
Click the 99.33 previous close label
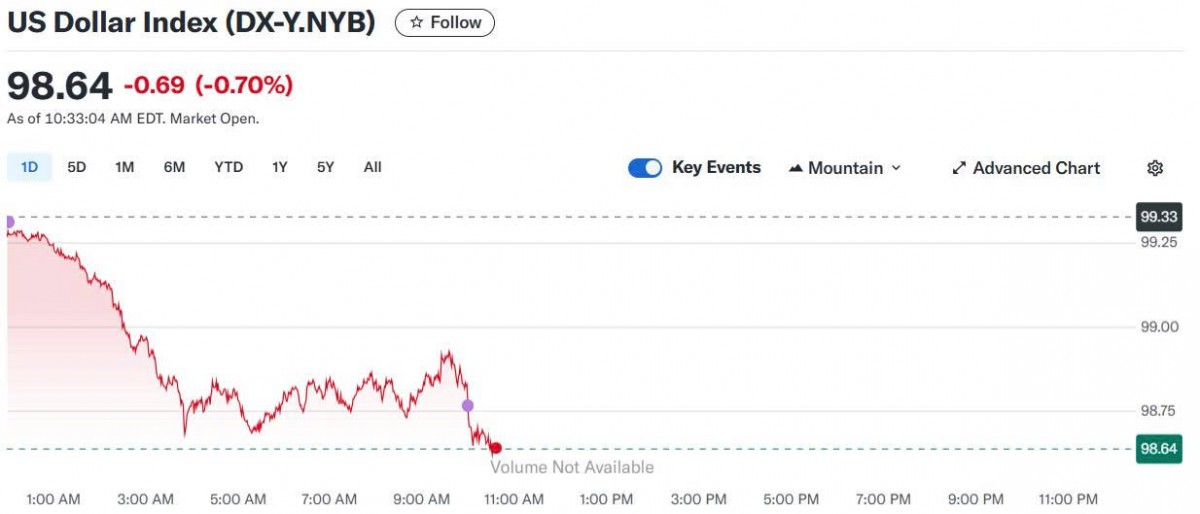[1158, 216]
